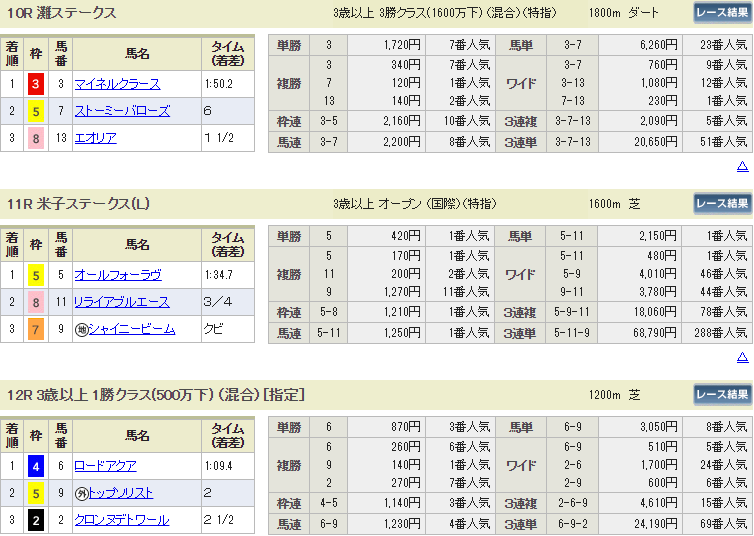Open horse page エオリア
Screen dimensions: 754x536
96,138
